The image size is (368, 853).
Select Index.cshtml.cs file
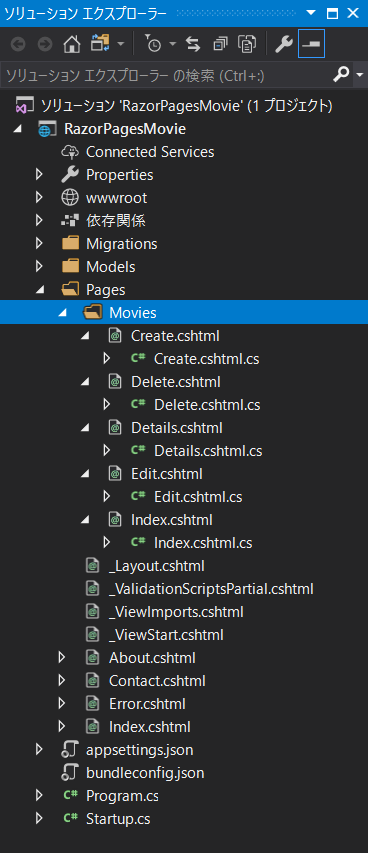203,543
